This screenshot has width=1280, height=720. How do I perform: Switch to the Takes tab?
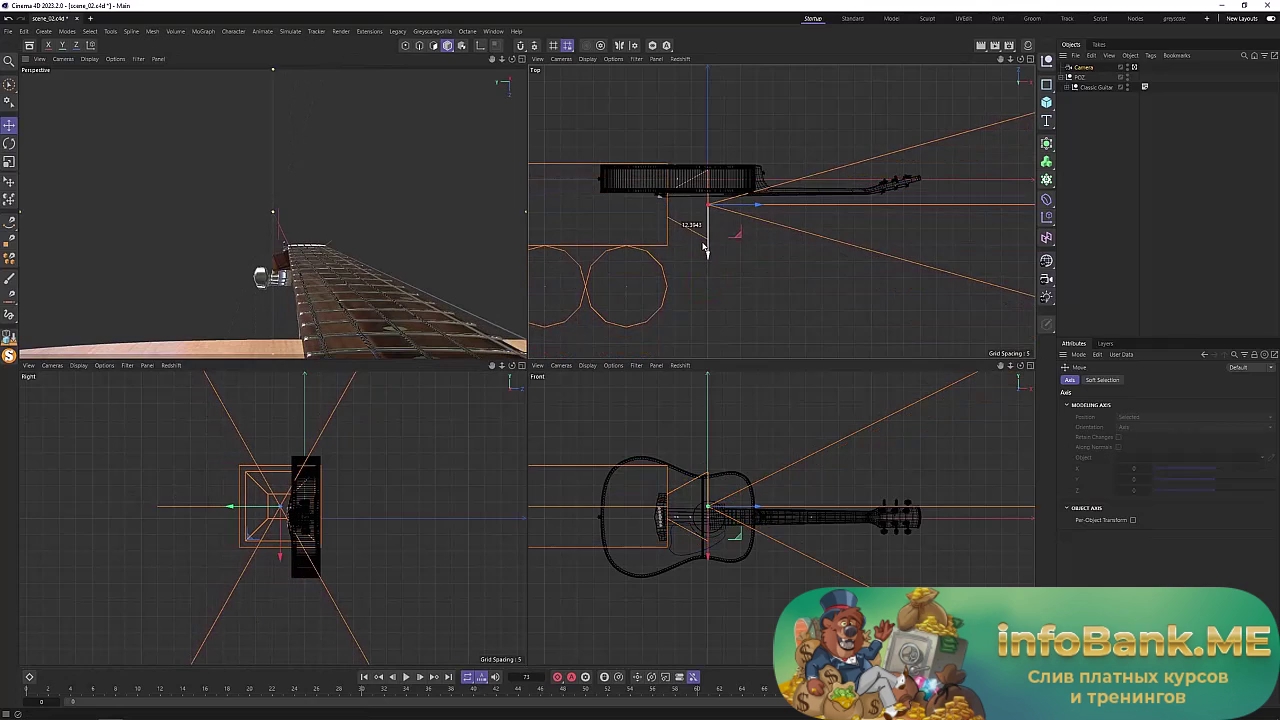[x=1099, y=44]
